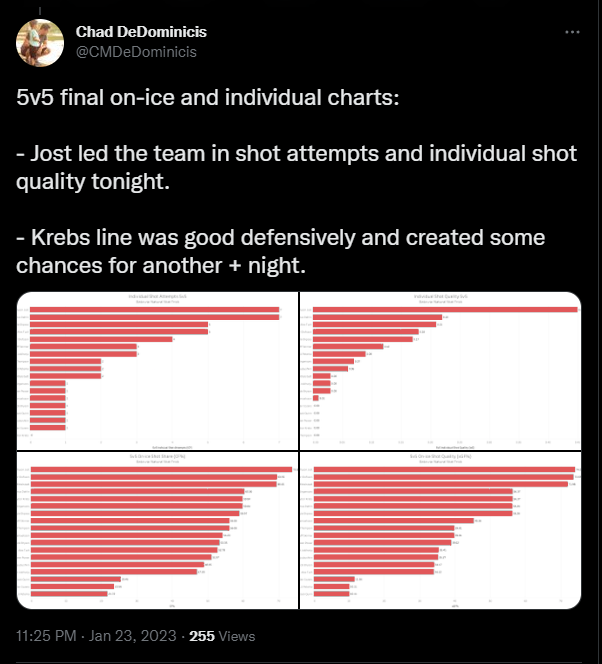Screen dimensions: 602x664
Task: Click the Individual Shot Attempts 5v5 chart title
Action: coord(157,296)
